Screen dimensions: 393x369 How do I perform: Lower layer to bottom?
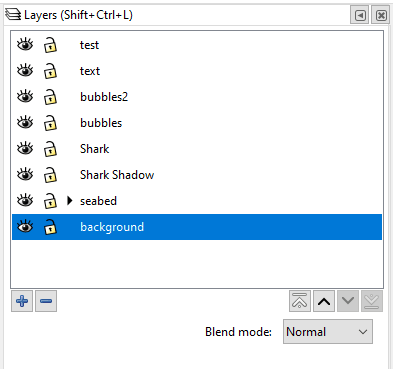372,301
